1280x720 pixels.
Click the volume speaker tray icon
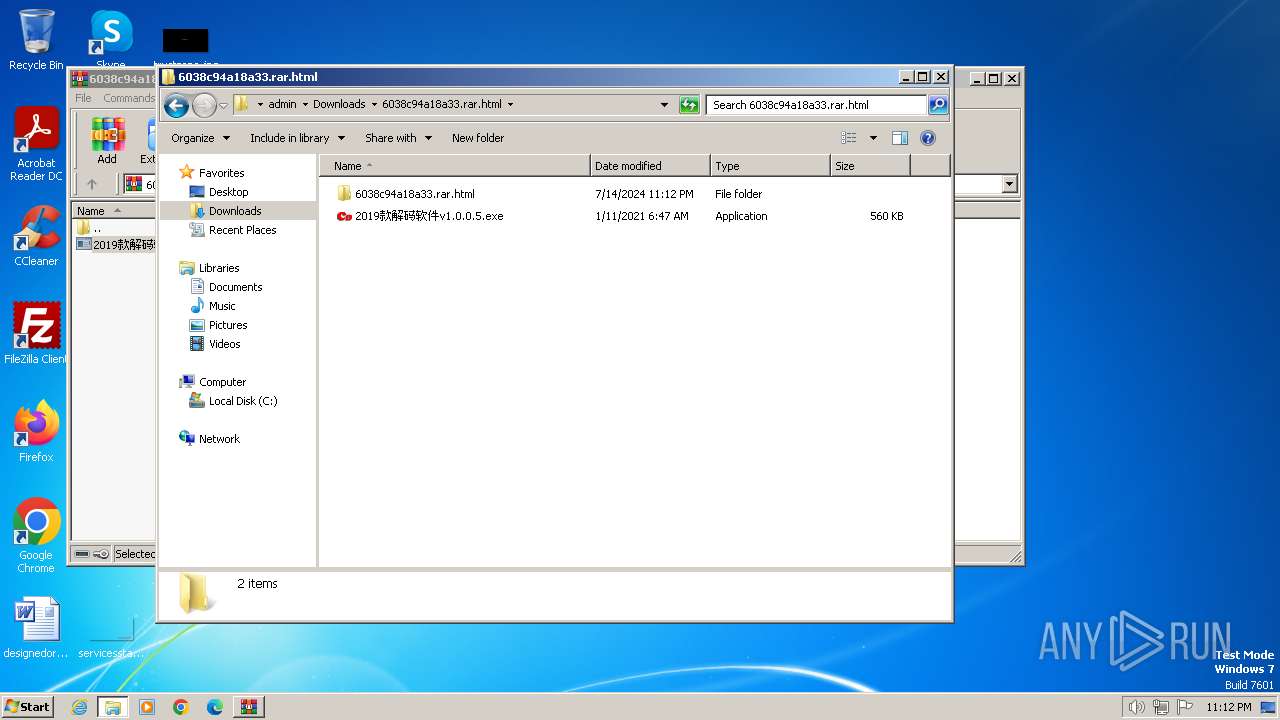point(1136,707)
